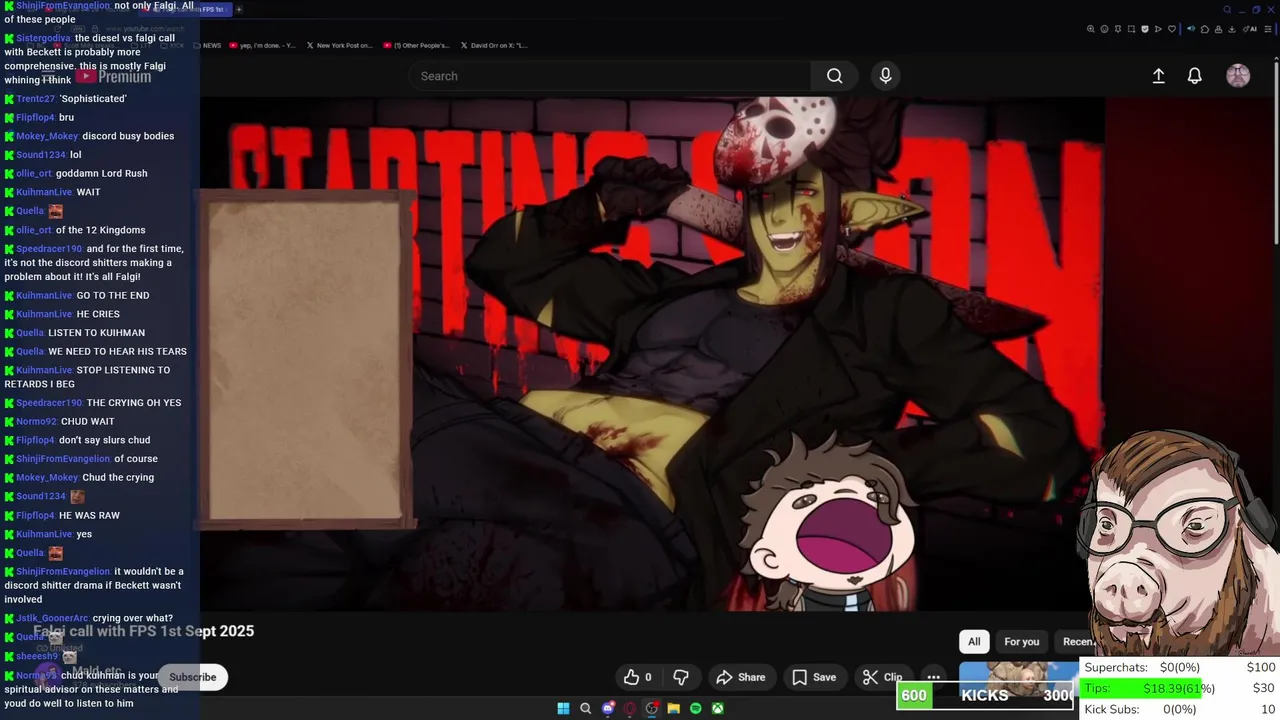Toggle the tab audio speaker icon

[1191, 29]
